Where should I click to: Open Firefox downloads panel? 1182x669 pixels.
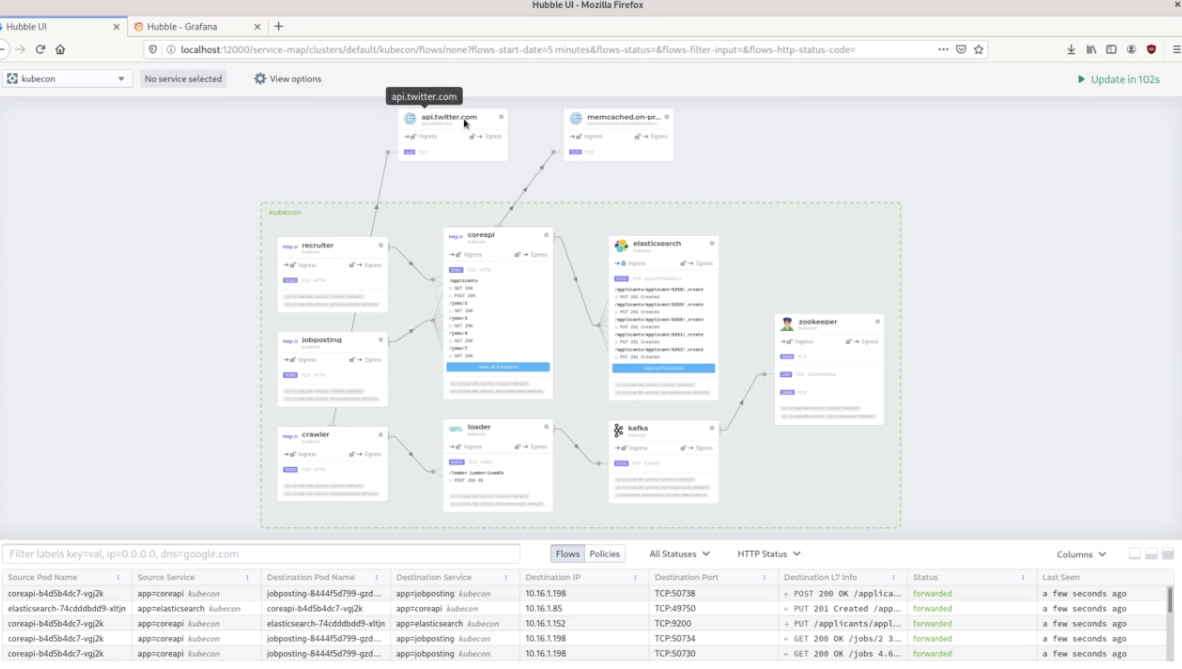(x=1071, y=49)
